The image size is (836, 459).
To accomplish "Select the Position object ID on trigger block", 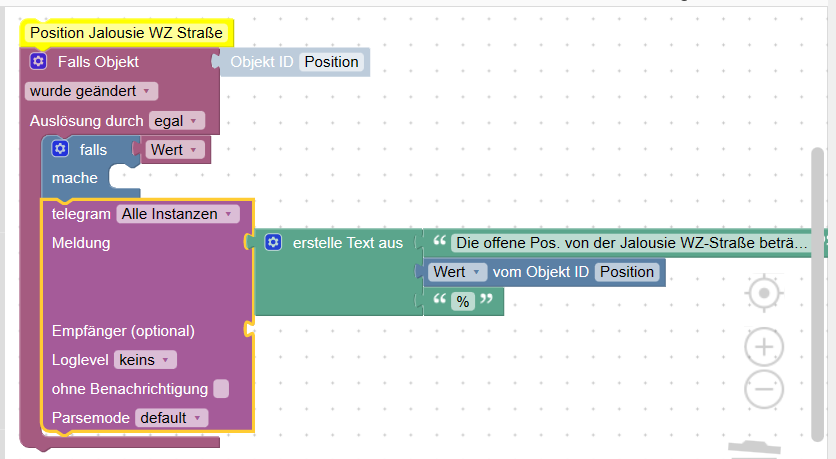I will point(331,62).
